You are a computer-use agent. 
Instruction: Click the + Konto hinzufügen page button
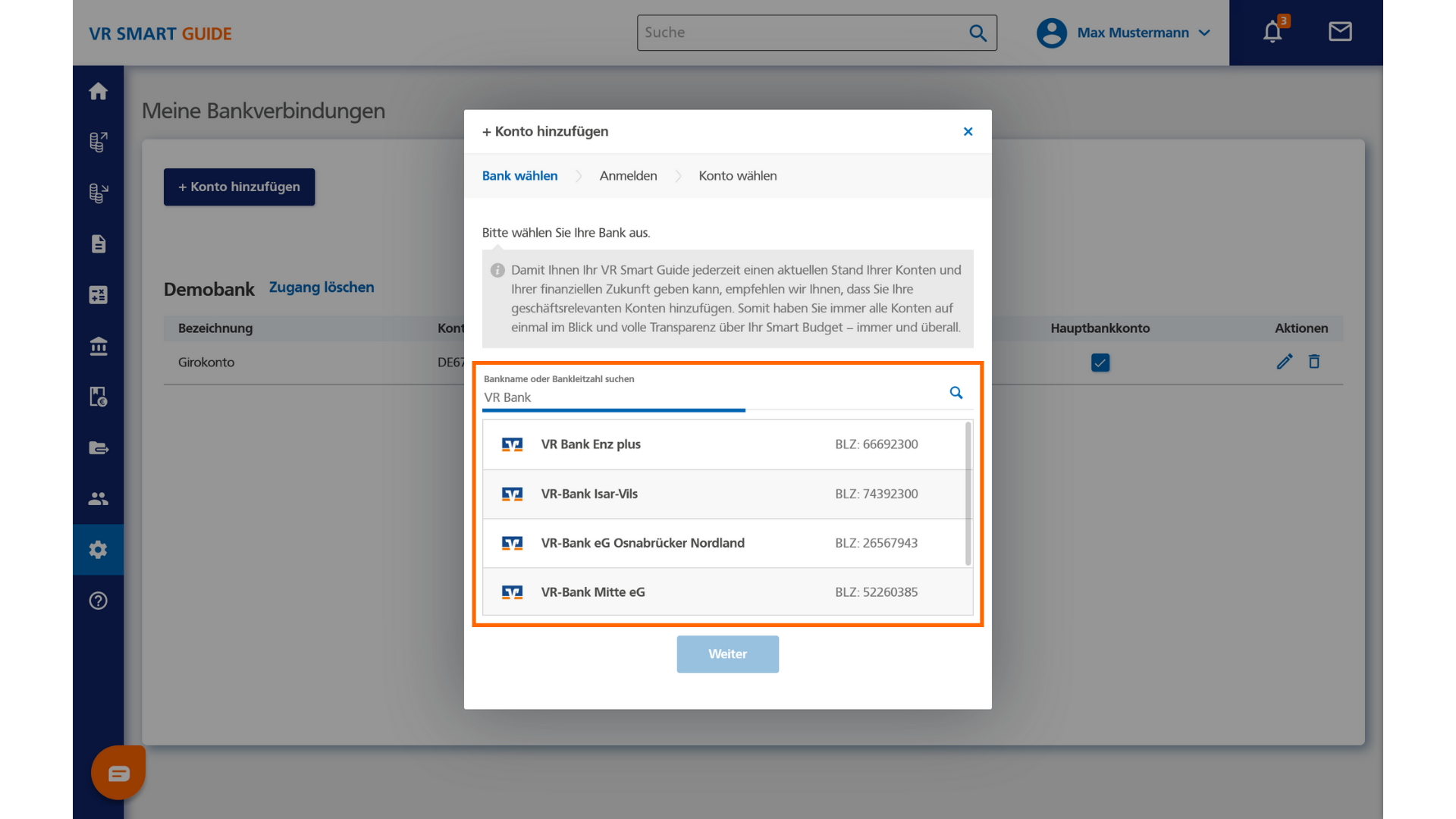coord(239,187)
